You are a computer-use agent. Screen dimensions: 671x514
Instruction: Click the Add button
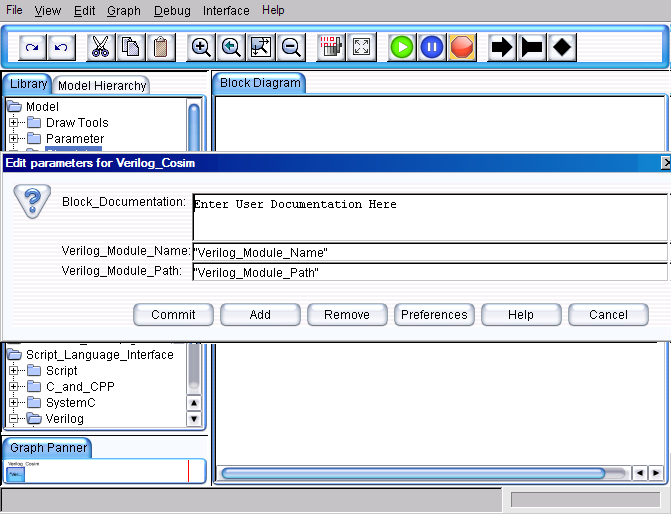[260, 315]
